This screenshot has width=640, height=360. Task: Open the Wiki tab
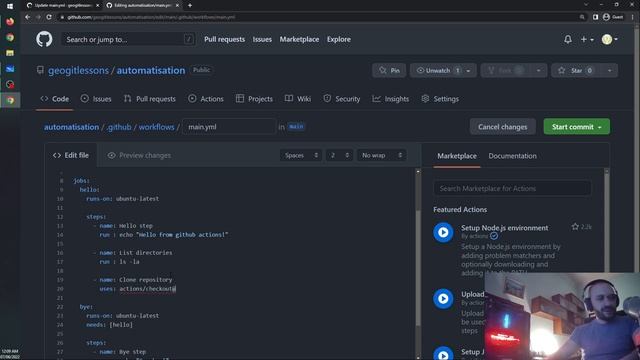298,99
